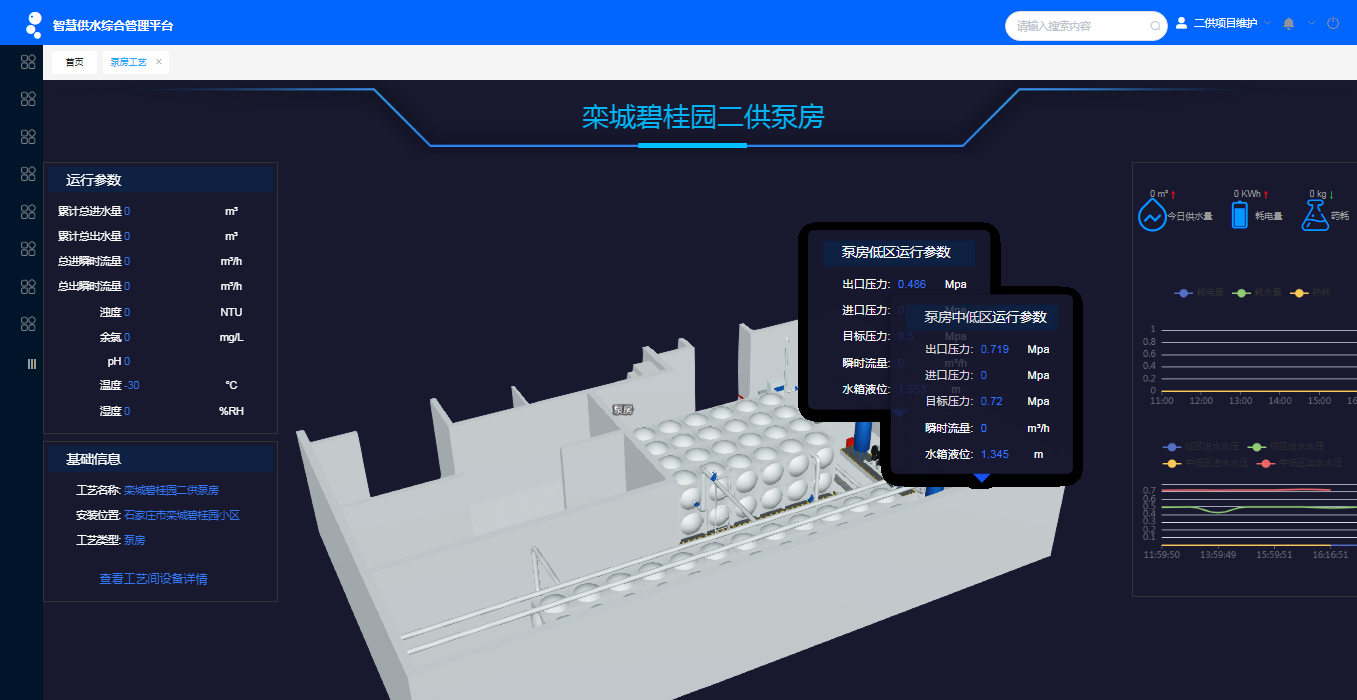
Task: Click the magnifier icon in the search box
Action: 1155,26
